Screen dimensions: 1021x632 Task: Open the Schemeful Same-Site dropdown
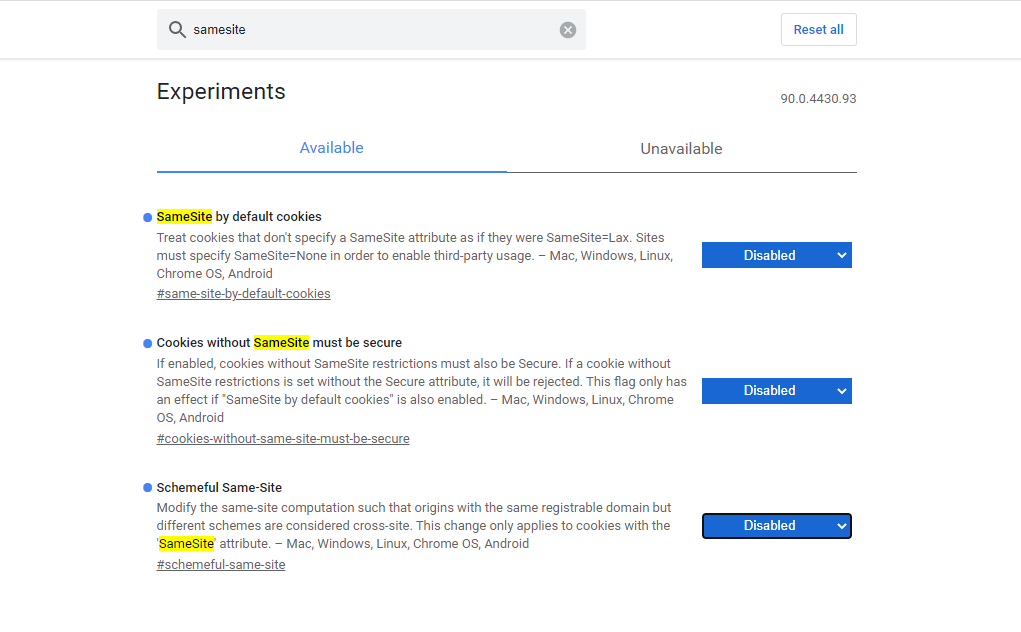776,526
